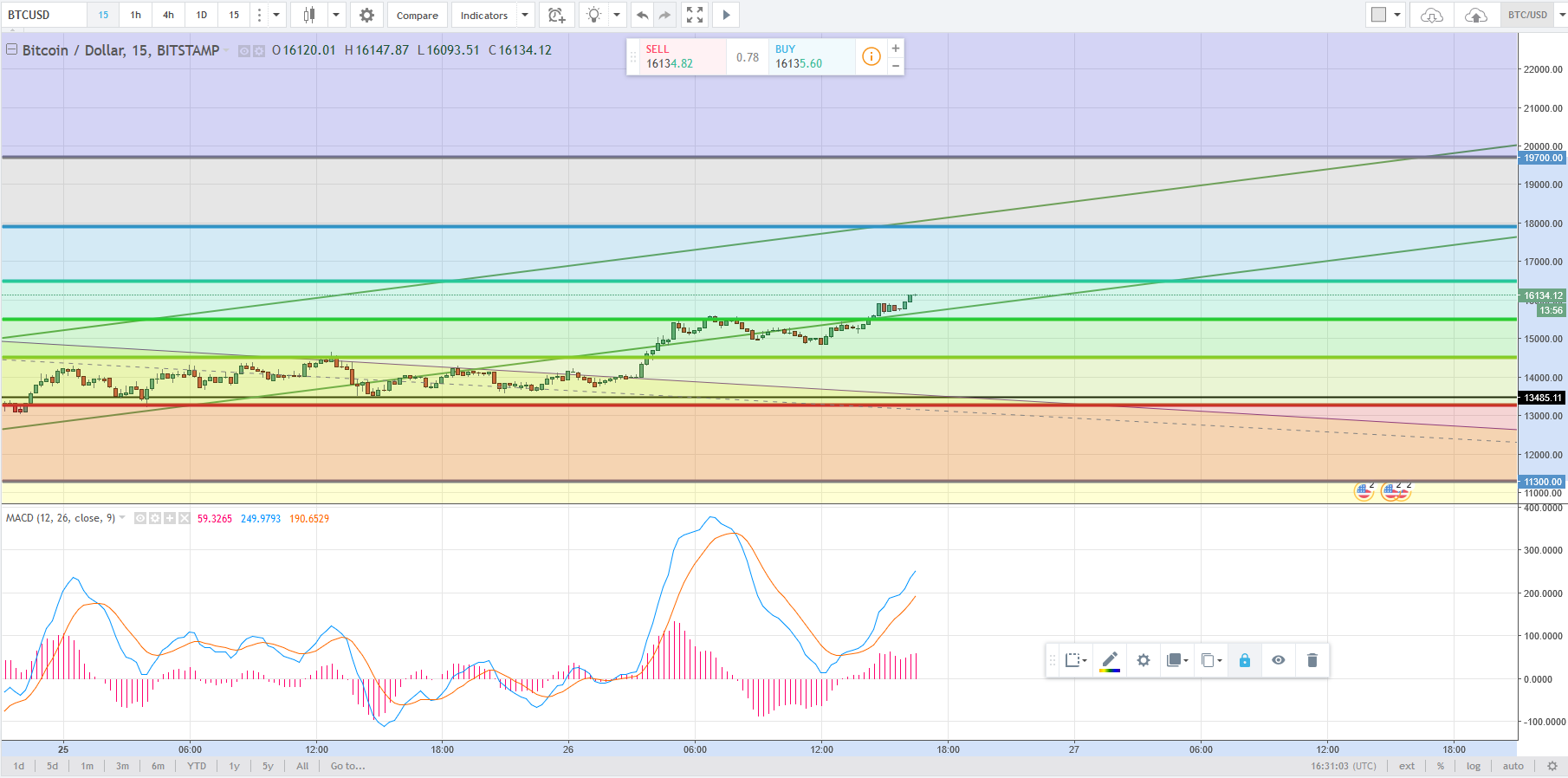Set date range to 1d
Viewport: 1568px width, 778px height.
pyautogui.click(x=19, y=766)
